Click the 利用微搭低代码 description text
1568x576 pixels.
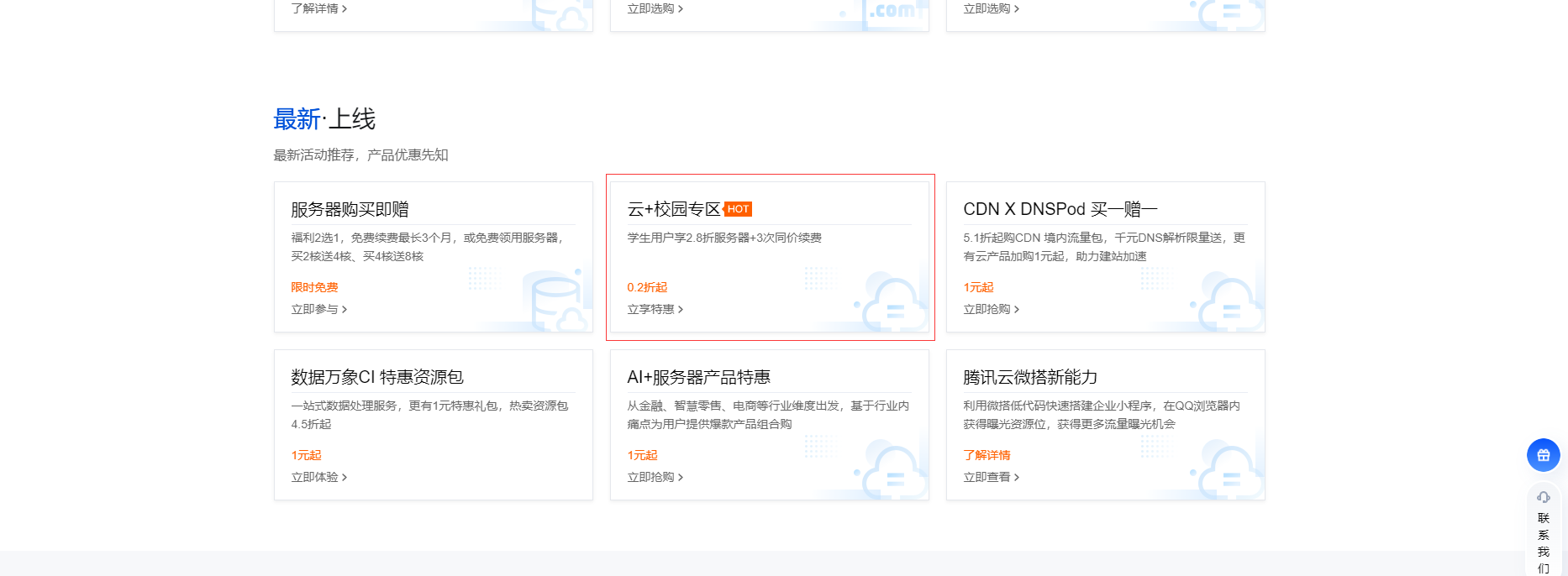[1102, 415]
